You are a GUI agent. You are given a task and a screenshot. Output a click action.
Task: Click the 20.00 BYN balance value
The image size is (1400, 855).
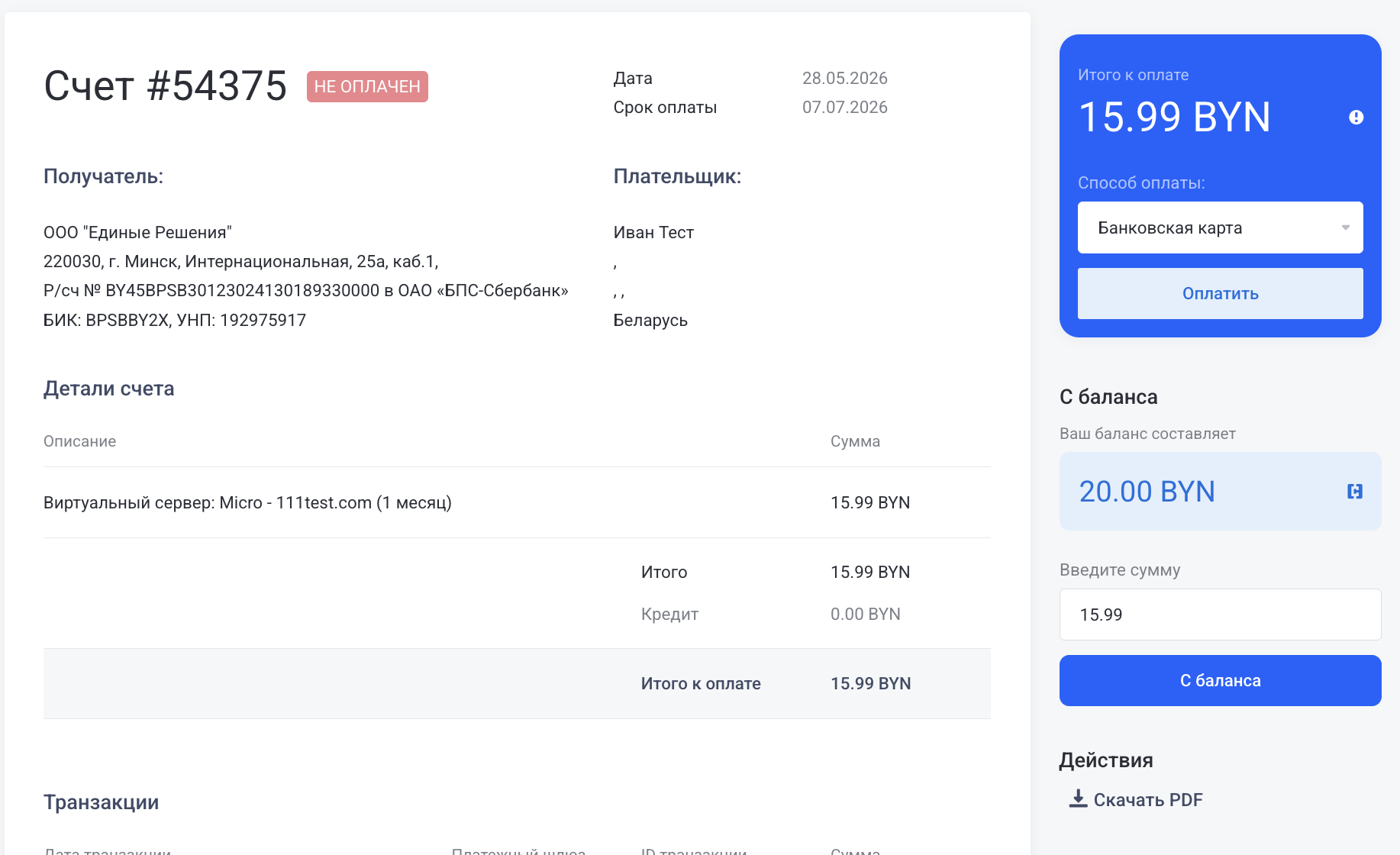click(x=1147, y=492)
